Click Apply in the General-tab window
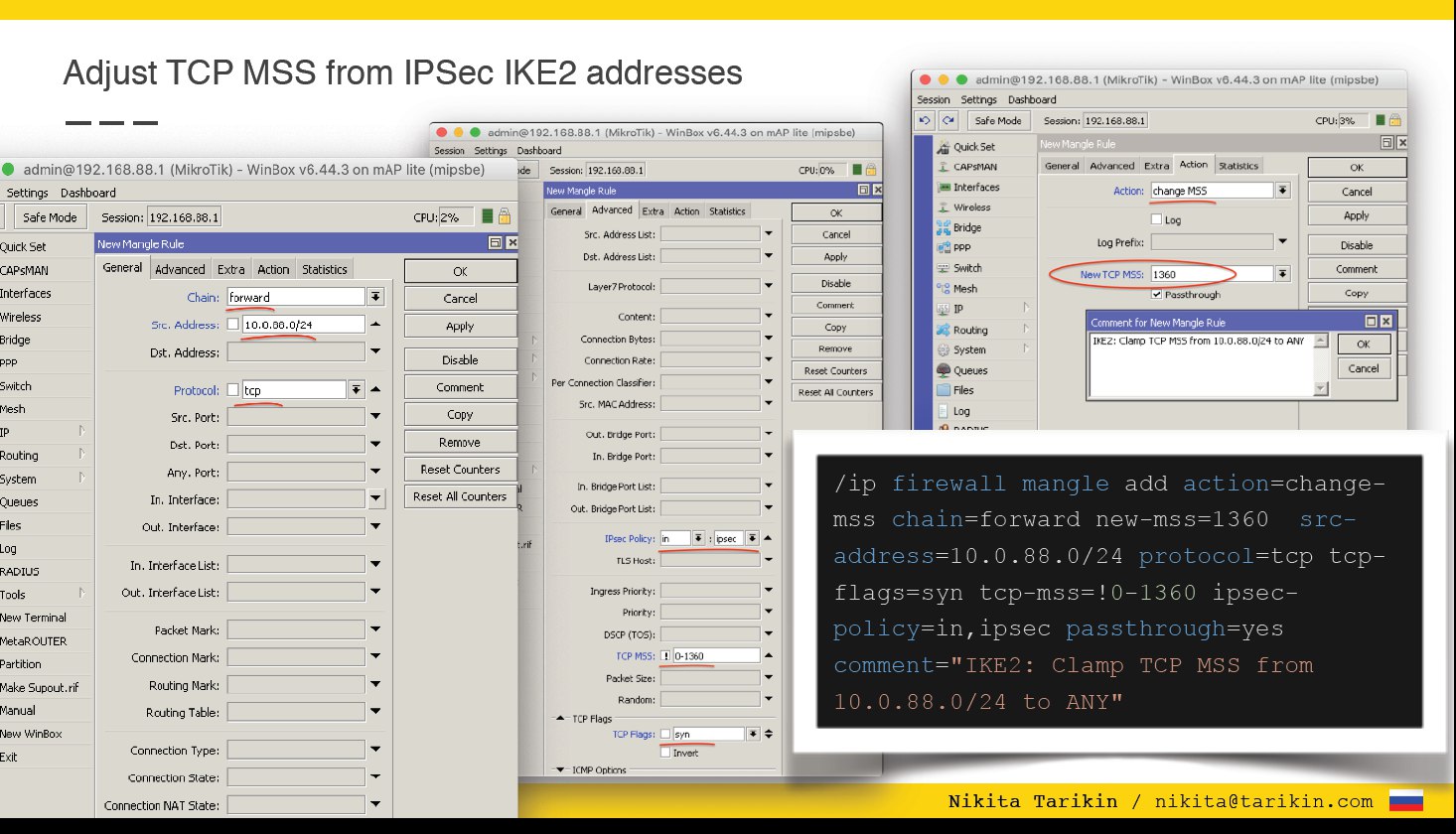 460,326
